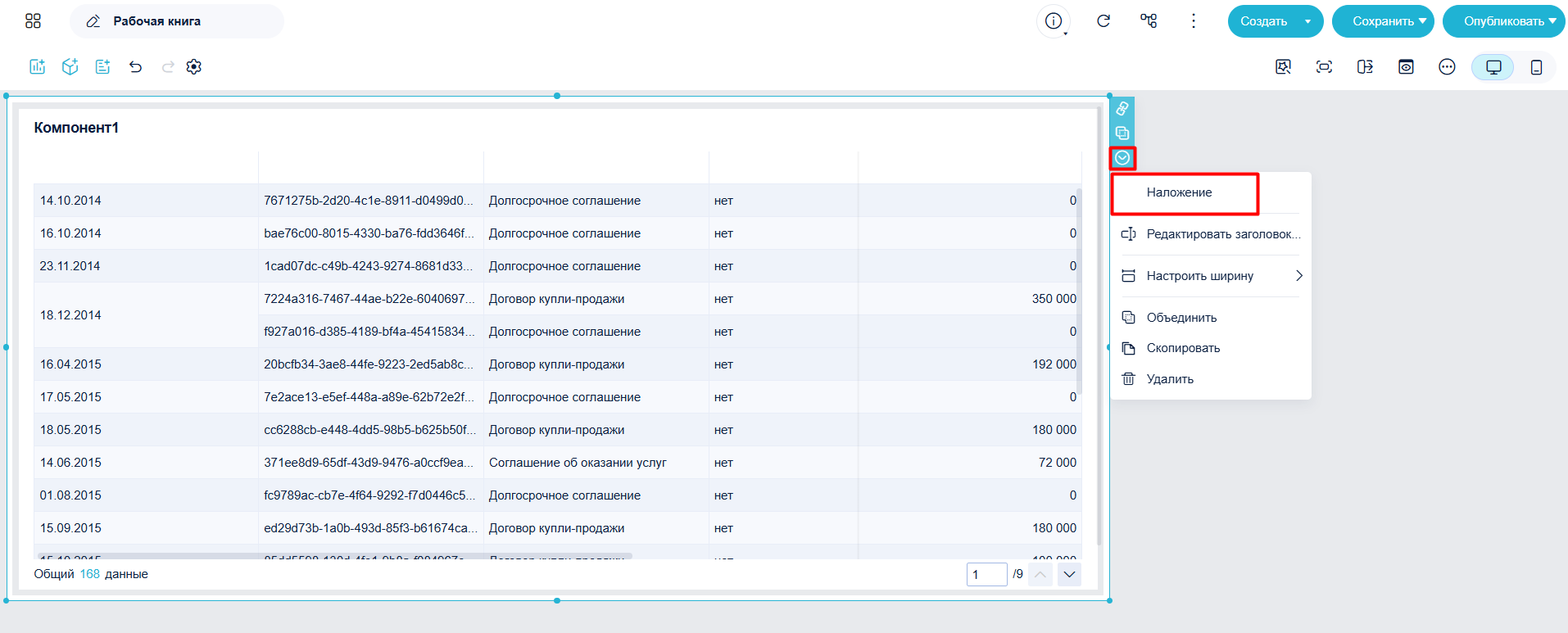Click the page number input field
The image size is (1568, 633).
[x=986, y=575]
